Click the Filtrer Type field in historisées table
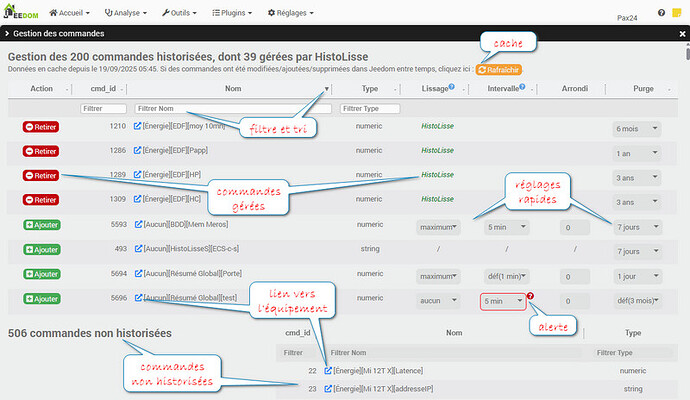 370,109
